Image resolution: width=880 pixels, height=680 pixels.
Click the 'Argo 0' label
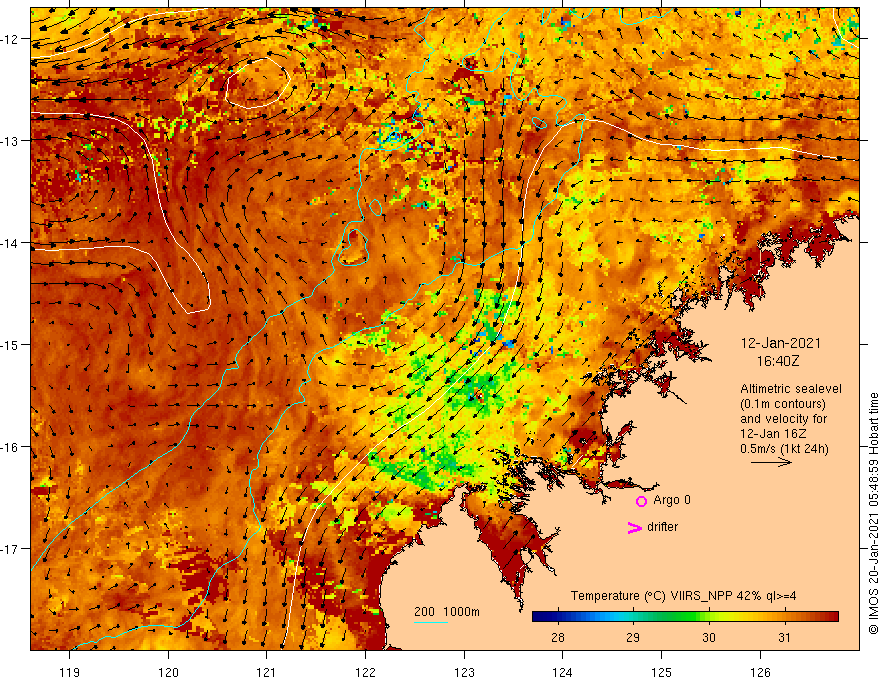[672, 500]
